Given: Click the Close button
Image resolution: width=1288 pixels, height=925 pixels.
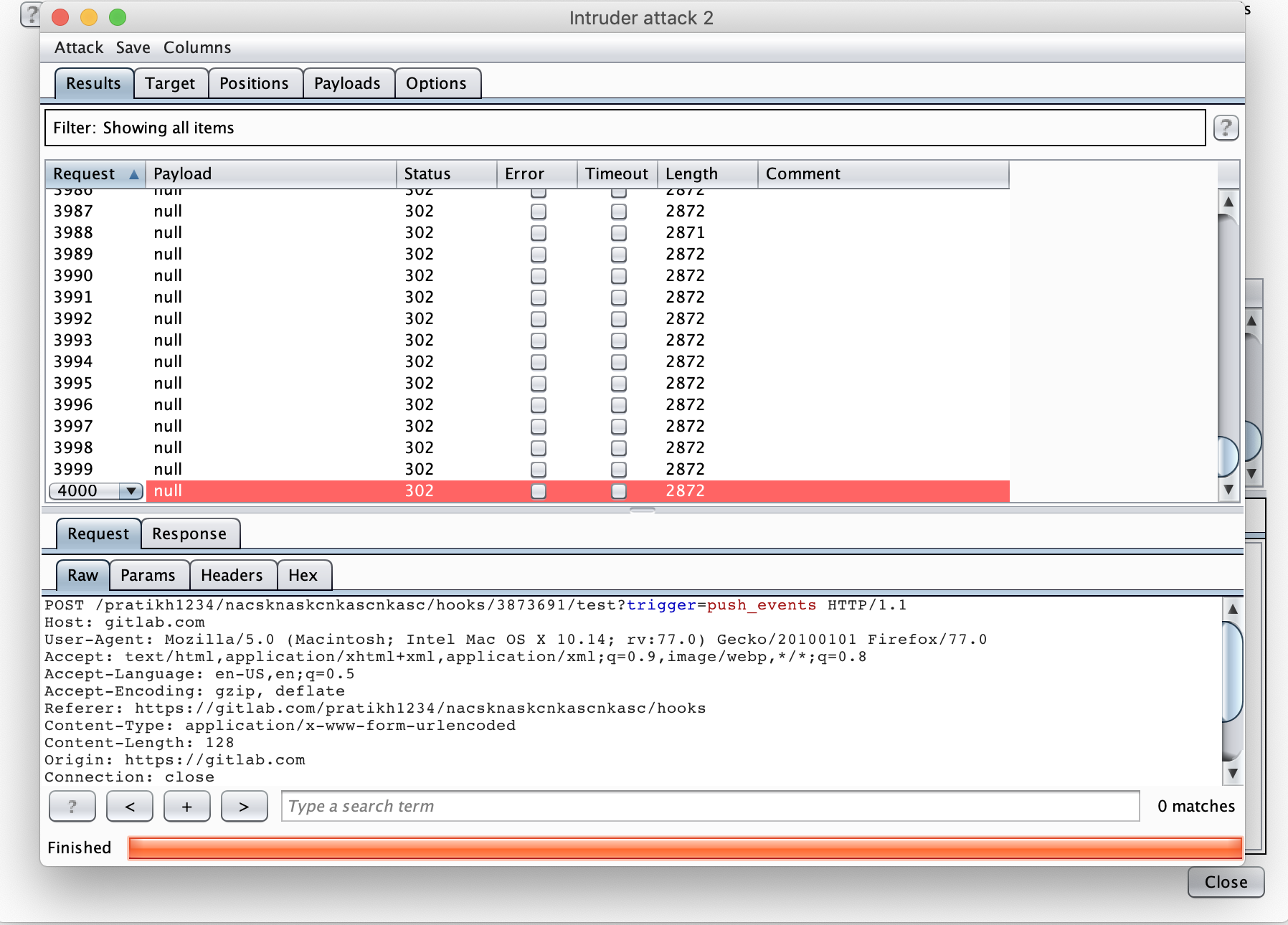Looking at the screenshot, I should click(x=1226, y=882).
